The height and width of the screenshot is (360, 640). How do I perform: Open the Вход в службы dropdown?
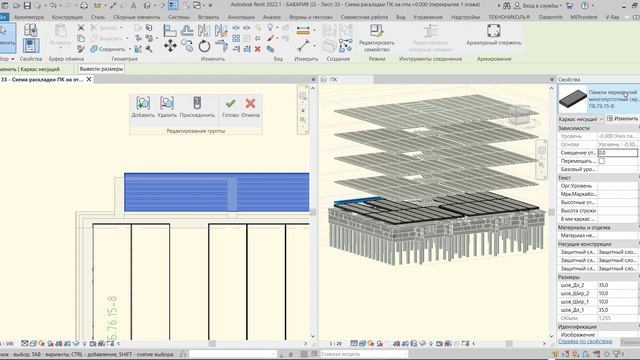pyautogui.click(x=562, y=6)
